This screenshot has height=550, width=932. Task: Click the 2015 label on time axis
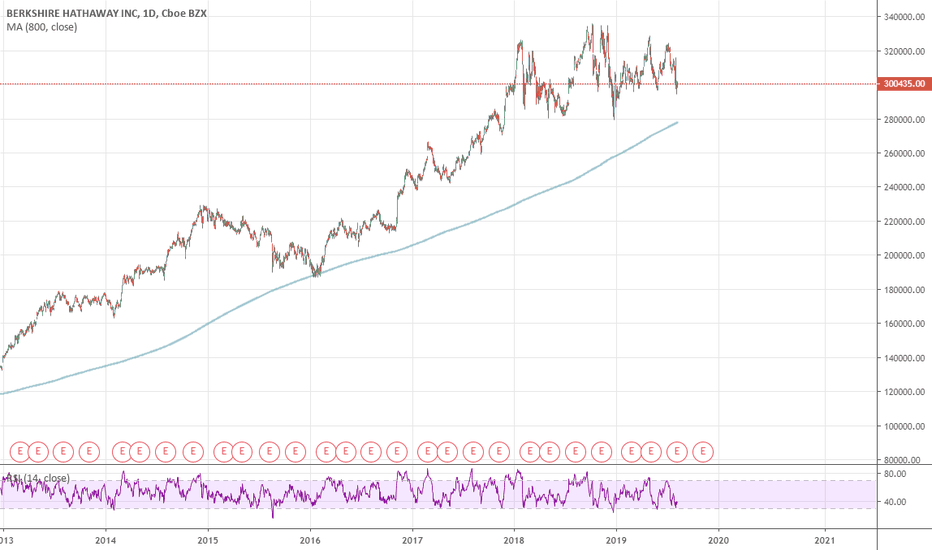click(x=208, y=540)
